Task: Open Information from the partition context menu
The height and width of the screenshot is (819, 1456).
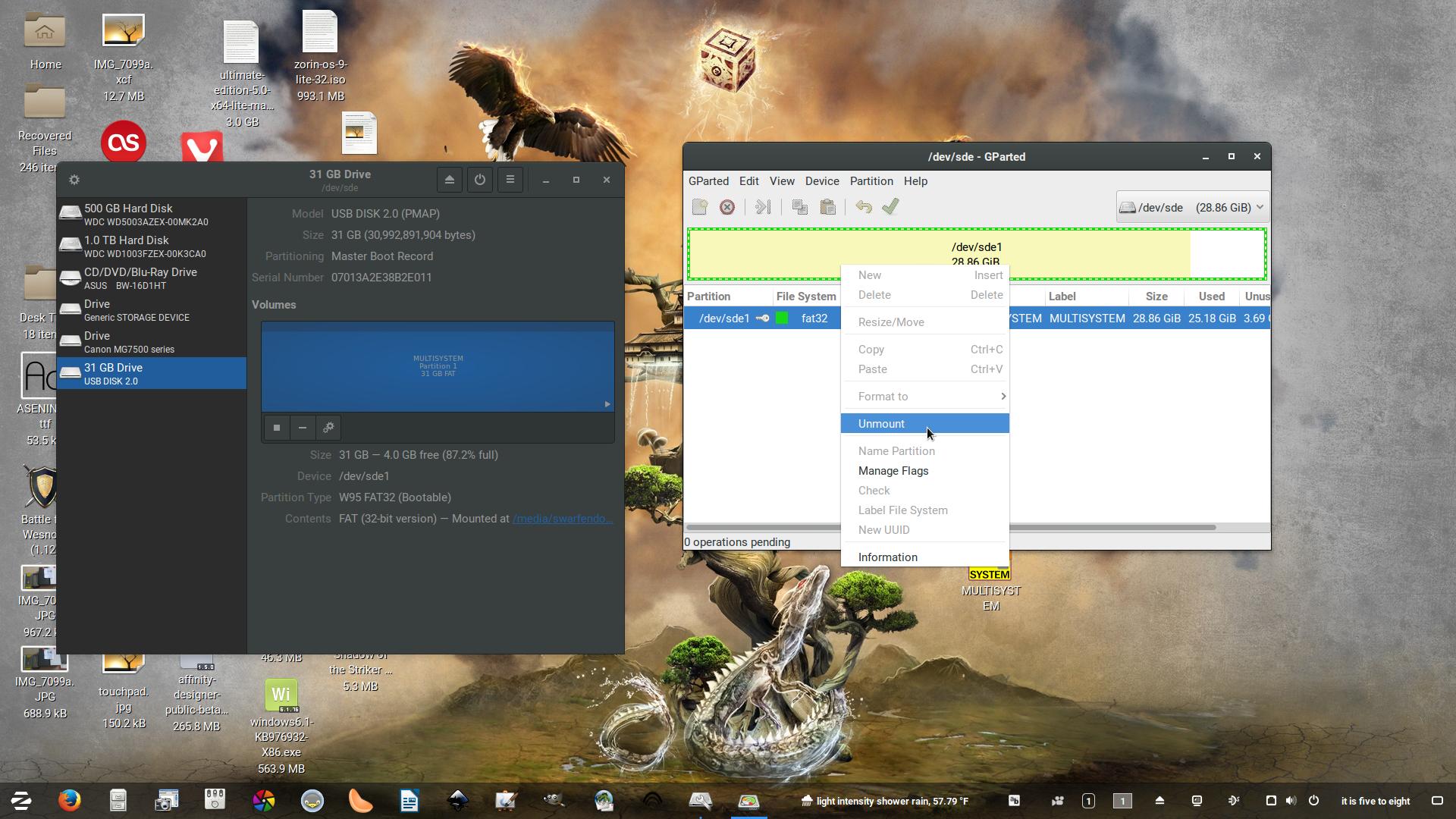Action: [887, 557]
